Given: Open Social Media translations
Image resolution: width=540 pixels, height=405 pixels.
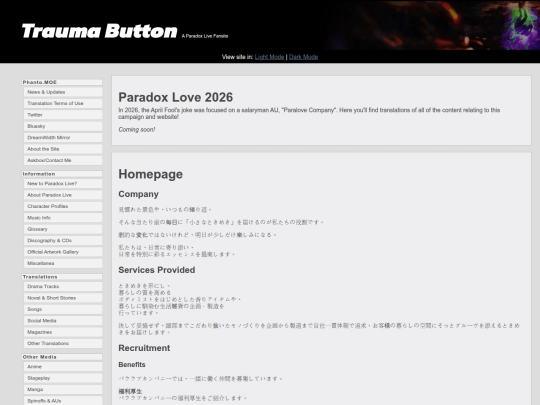Looking at the screenshot, I should 63,321.
